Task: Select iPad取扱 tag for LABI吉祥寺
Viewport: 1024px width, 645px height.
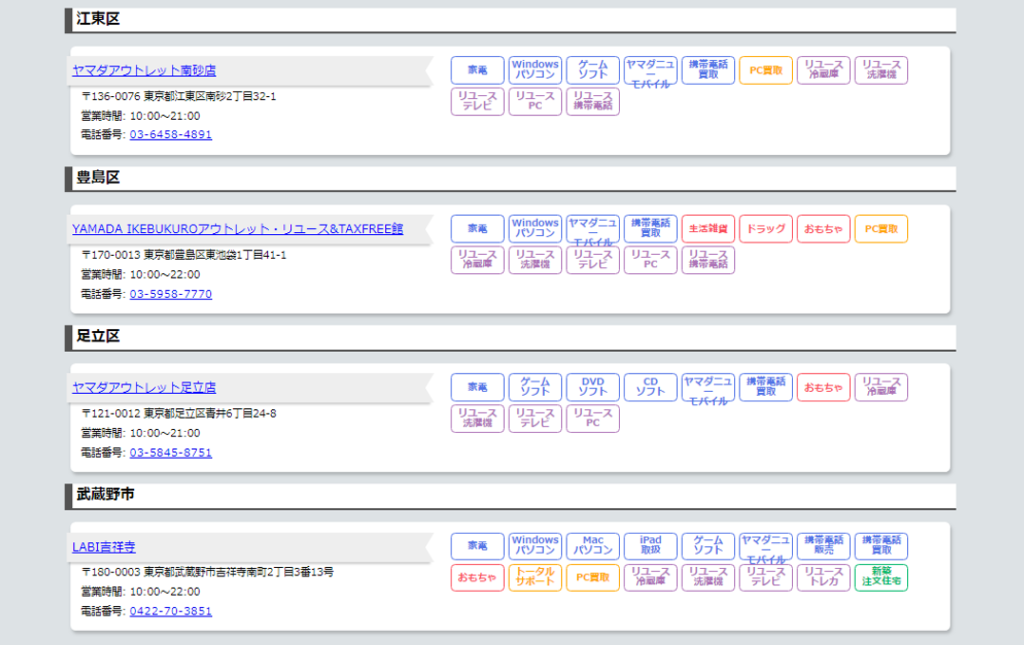Action: [650, 546]
